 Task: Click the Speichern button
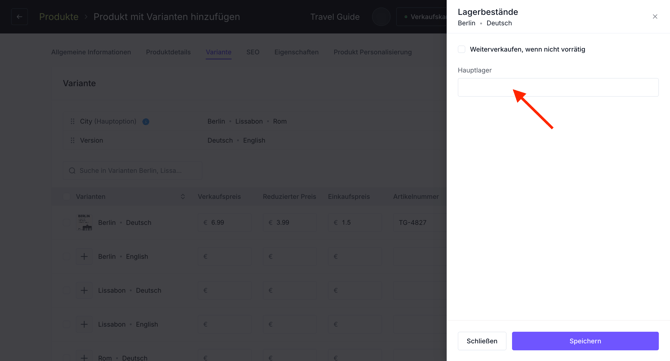585,341
